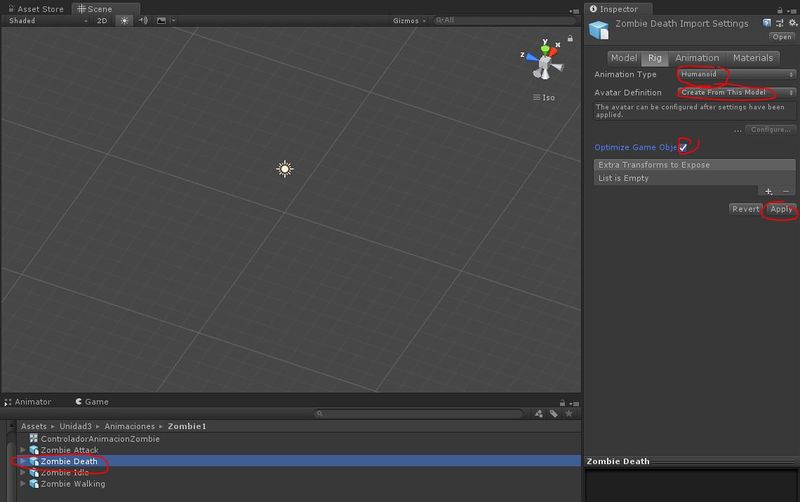The width and height of the screenshot is (800, 502).
Task: Open the Gizmos dropdown
Action: 409,20
